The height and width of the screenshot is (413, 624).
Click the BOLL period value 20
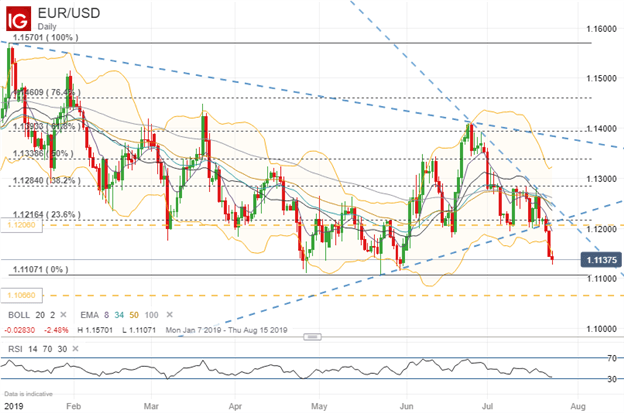coord(40,315)
